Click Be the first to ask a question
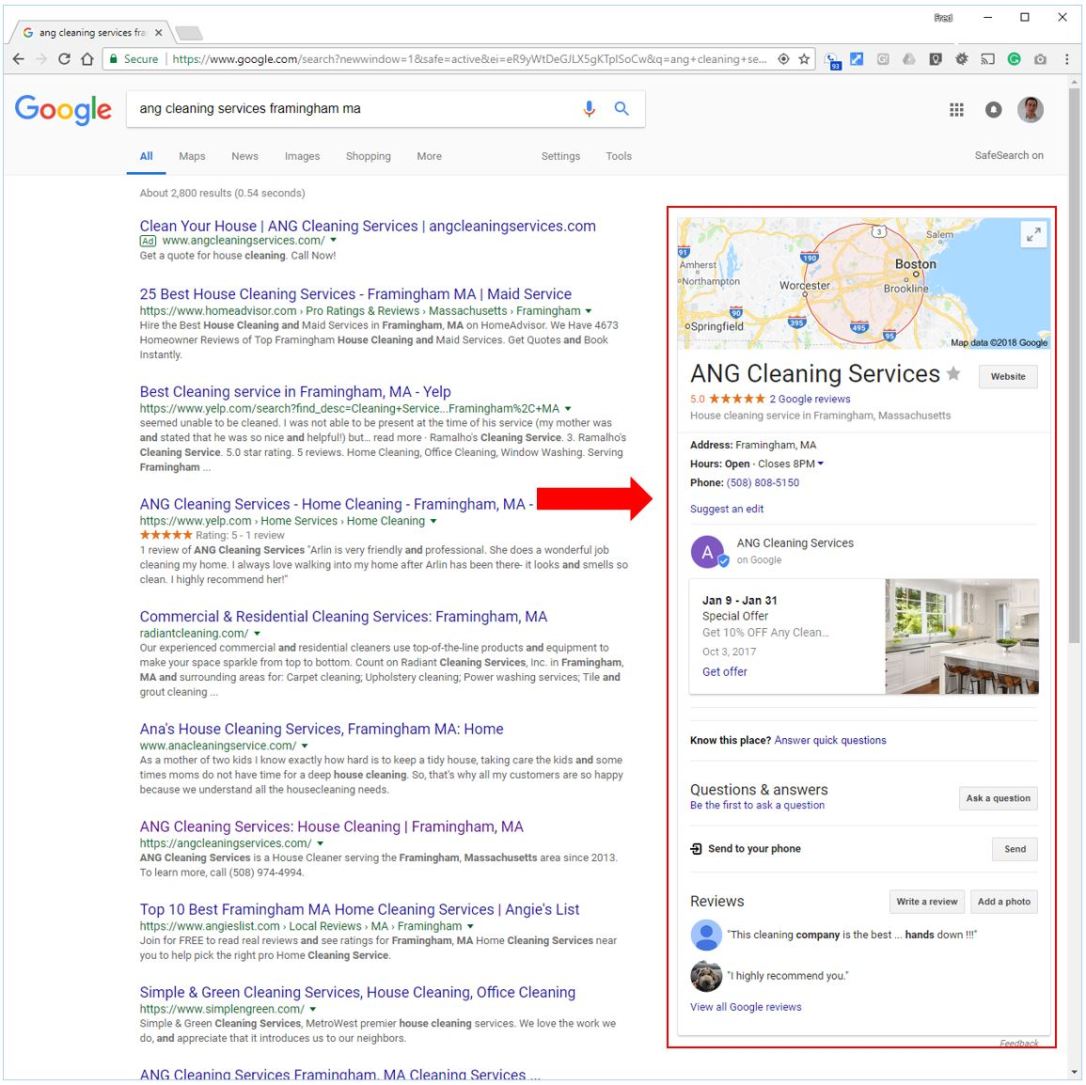1086x1085 pixels. point(757,805)
